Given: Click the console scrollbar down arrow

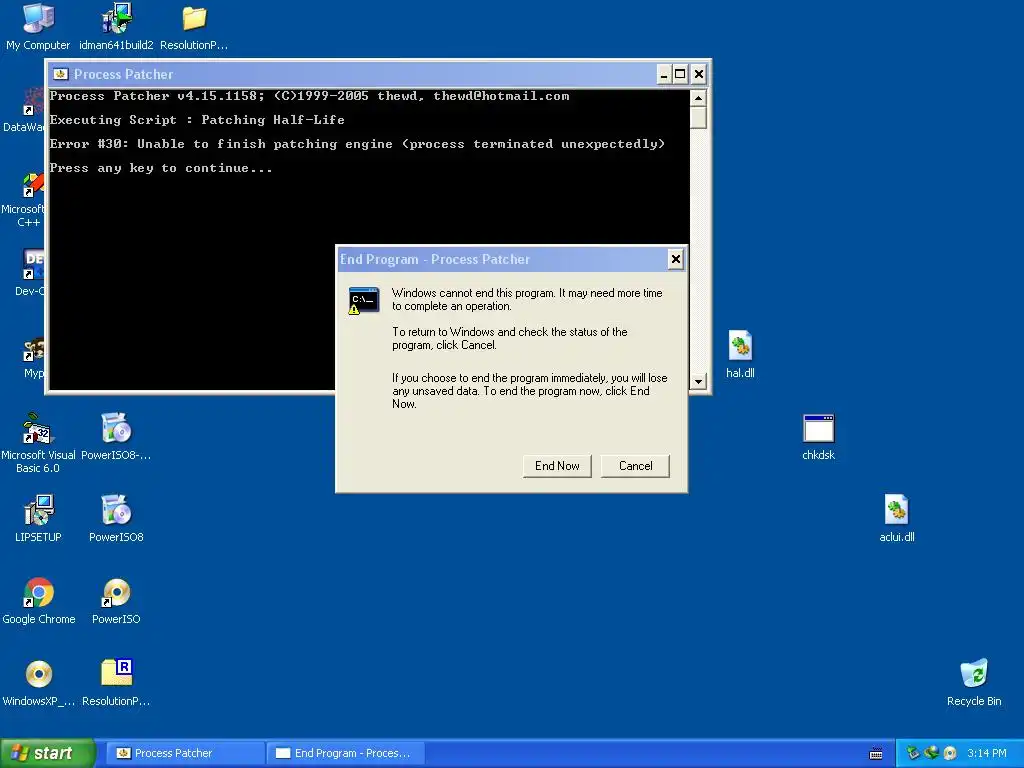Looking at the screenshot, I should [x=698, y=381].
